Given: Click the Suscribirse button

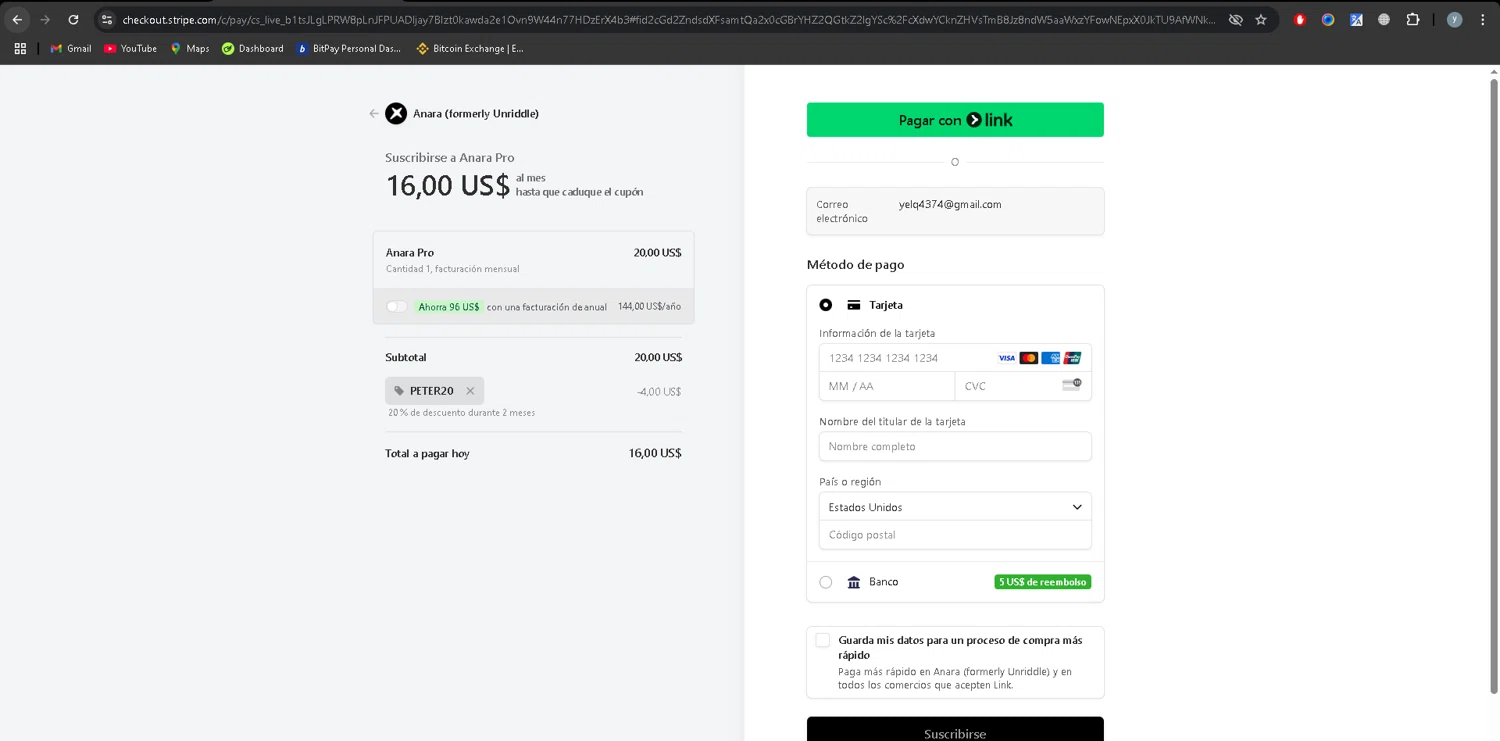Looking at the screenshot, I should (x=955, y=730).
